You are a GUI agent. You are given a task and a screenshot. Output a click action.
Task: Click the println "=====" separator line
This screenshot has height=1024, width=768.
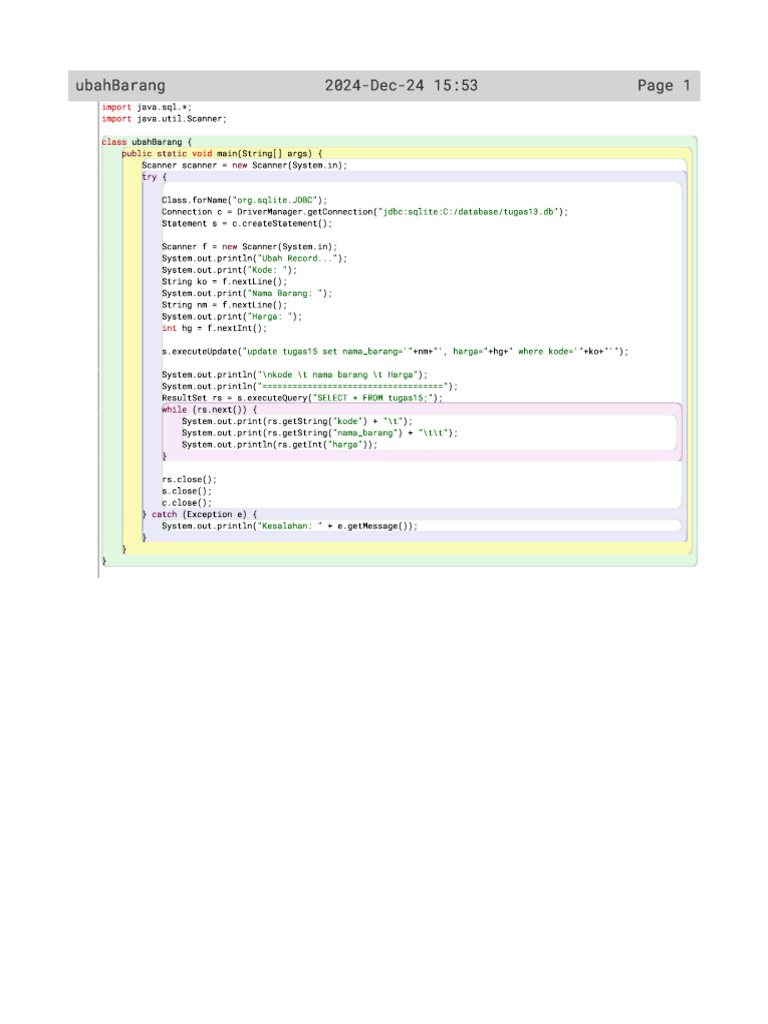pyautogui.click(x=310, y=387)
